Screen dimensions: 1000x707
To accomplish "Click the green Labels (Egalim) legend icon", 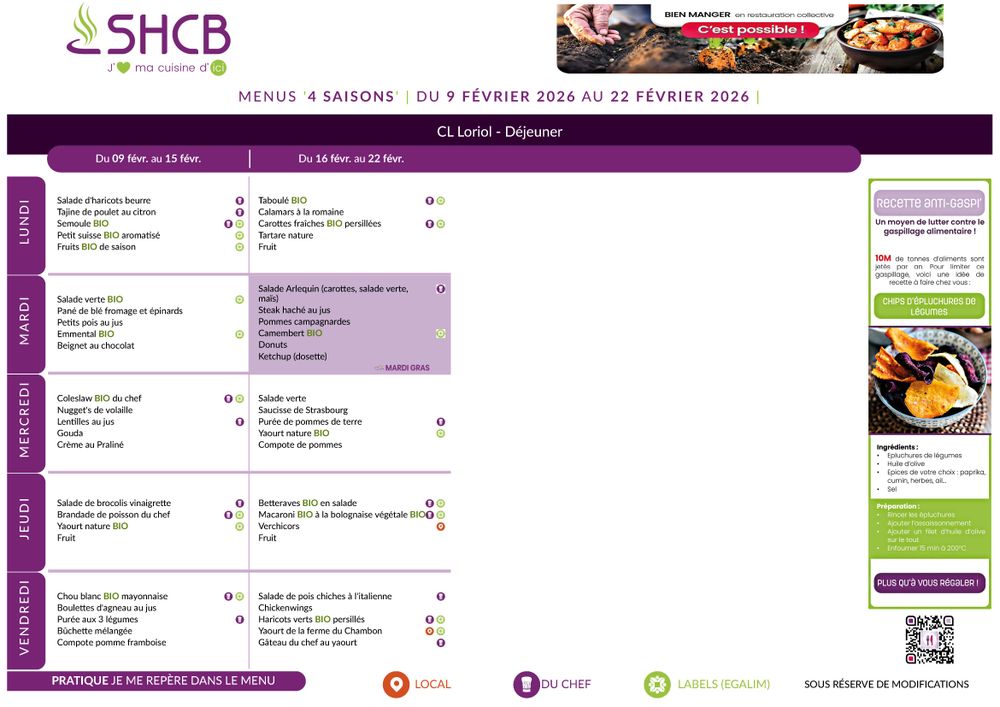I will click(657, 684).
